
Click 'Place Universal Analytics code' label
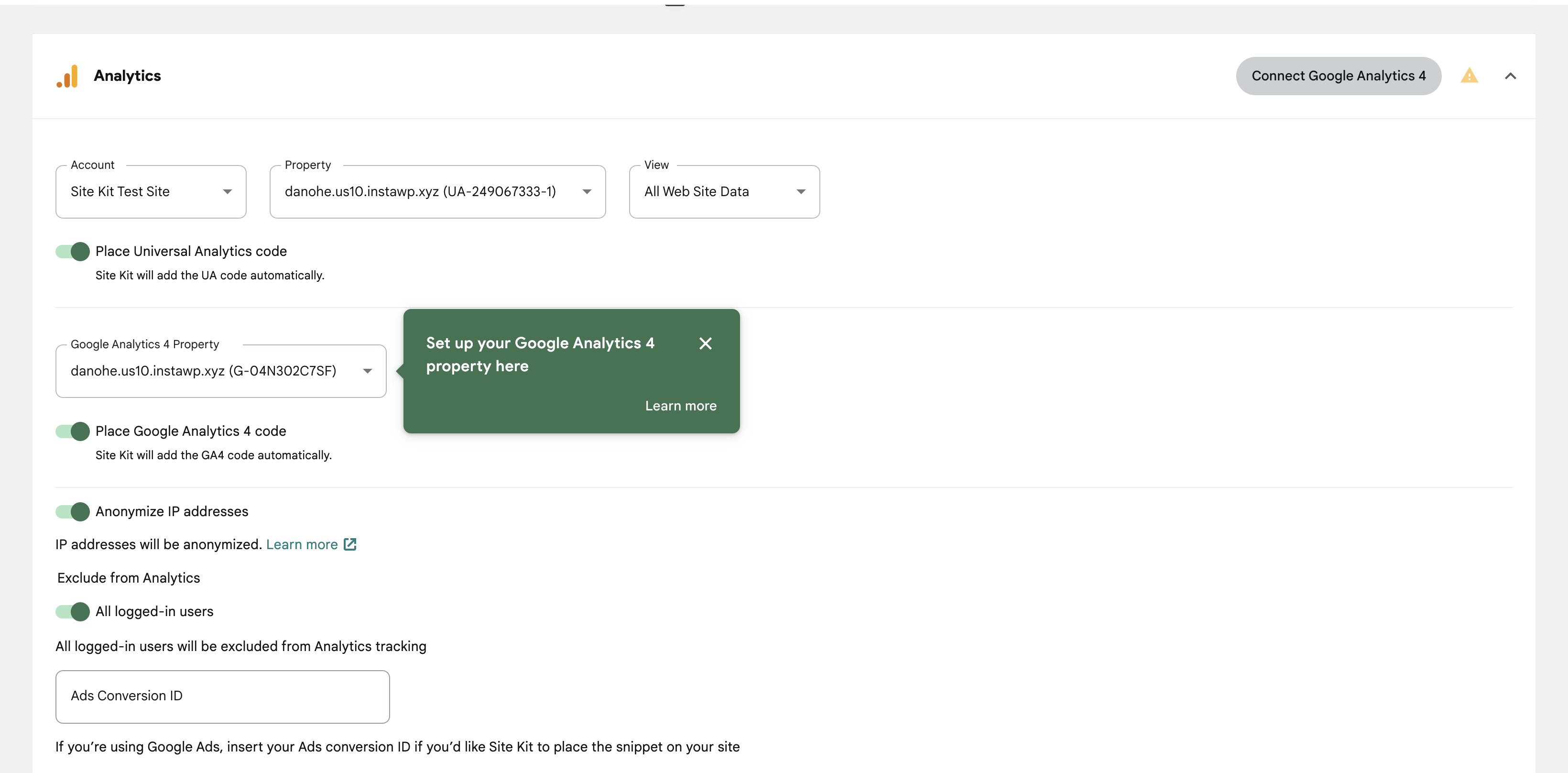[x=191, y=252]
